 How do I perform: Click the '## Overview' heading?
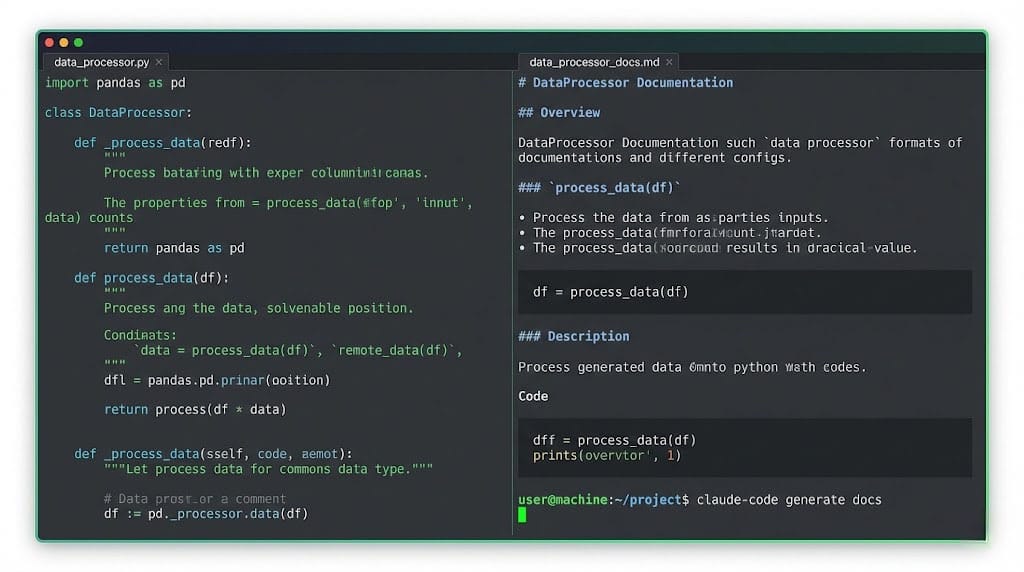[559, 113]
